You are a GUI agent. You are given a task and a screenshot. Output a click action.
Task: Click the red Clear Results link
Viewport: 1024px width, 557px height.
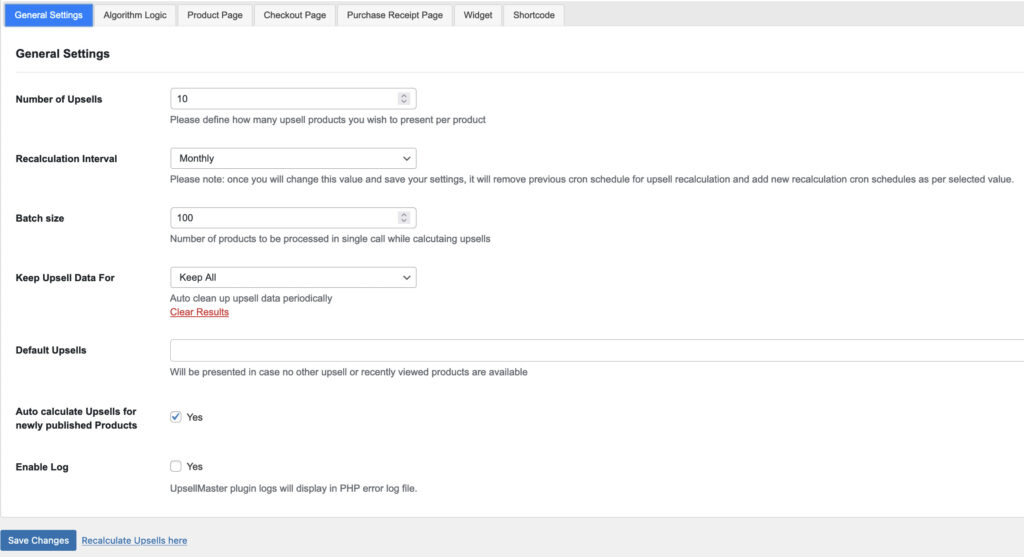tap(199, 312)
